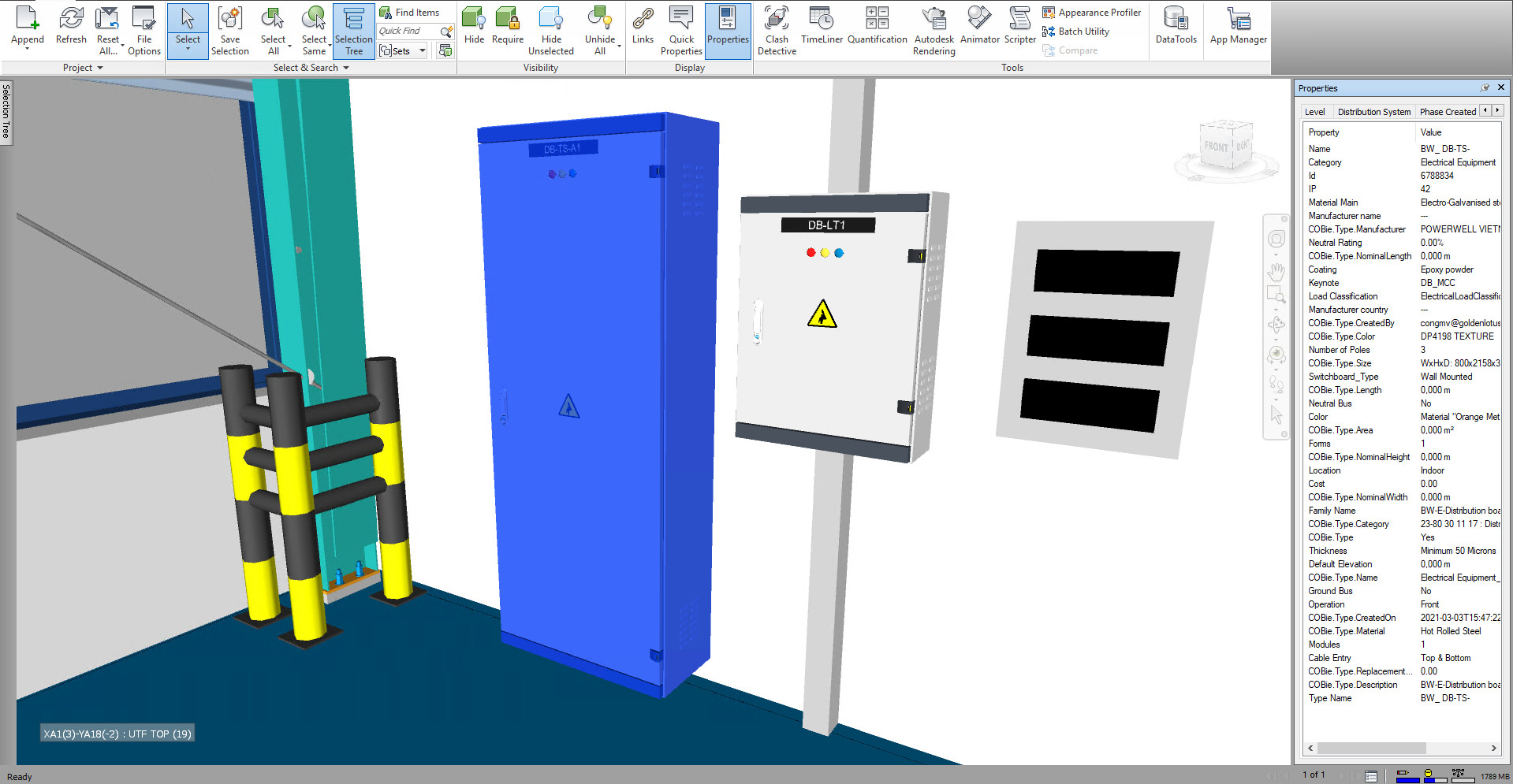1513x784 pixels.
Task: Click the Animator tool icon
Action: 979,25
